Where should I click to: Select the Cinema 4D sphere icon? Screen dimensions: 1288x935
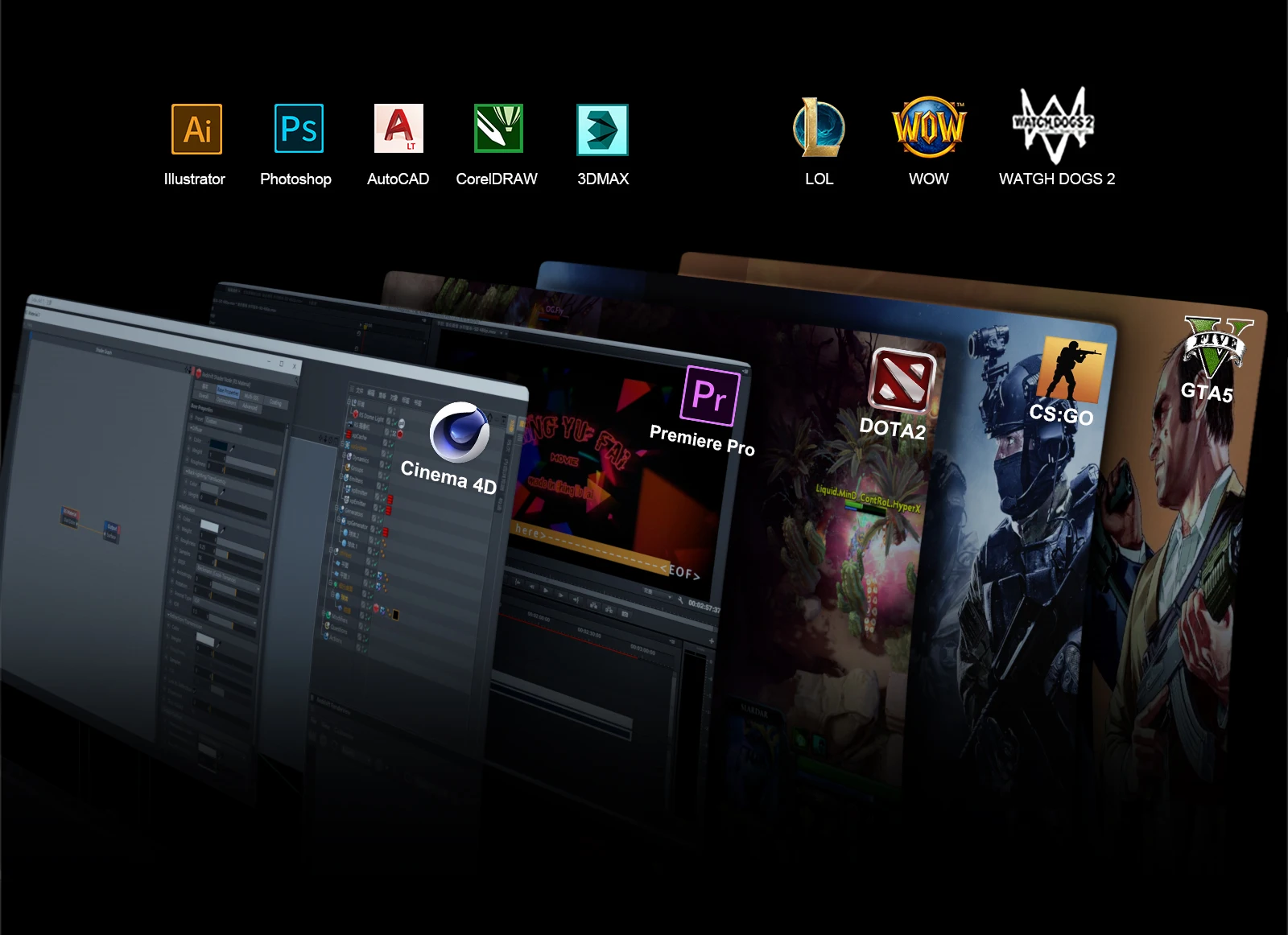[460, 432]
